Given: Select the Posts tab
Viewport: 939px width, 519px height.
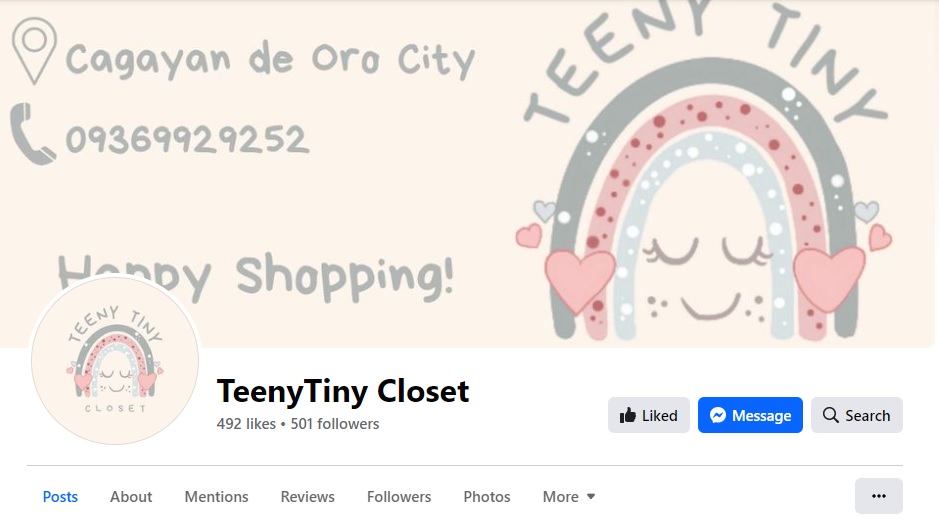Looking at the screenshot, I should (60, 496).
